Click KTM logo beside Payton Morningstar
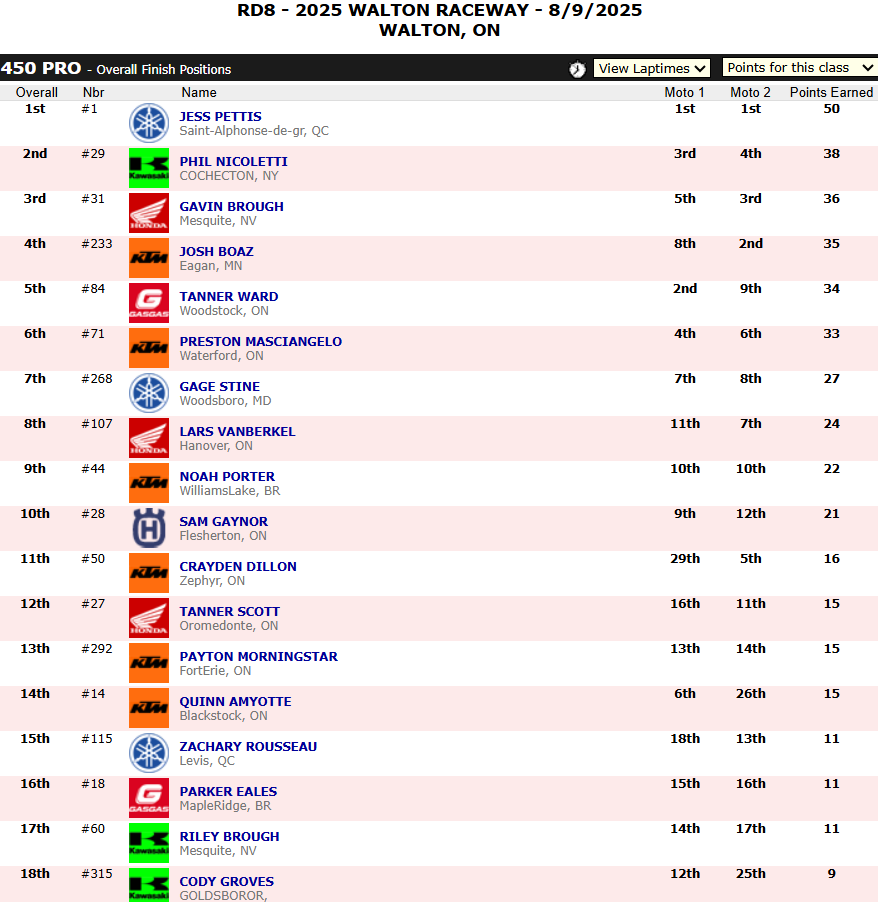This screenshot has height=902, width=878. coord(149,663)
